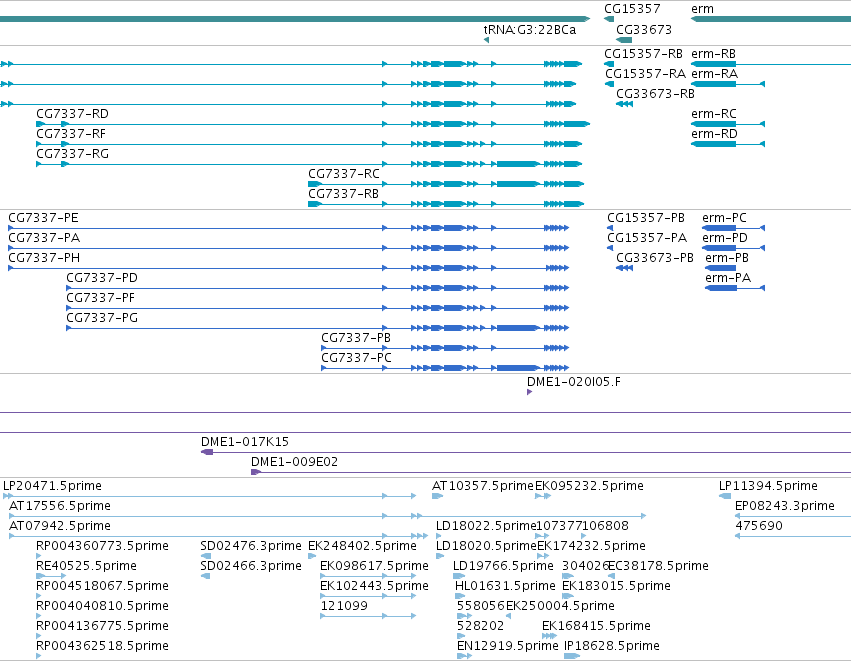Click transcript CG15357-RB
The height and width of the screenshot is (661, 851).
tap(643, 54)
